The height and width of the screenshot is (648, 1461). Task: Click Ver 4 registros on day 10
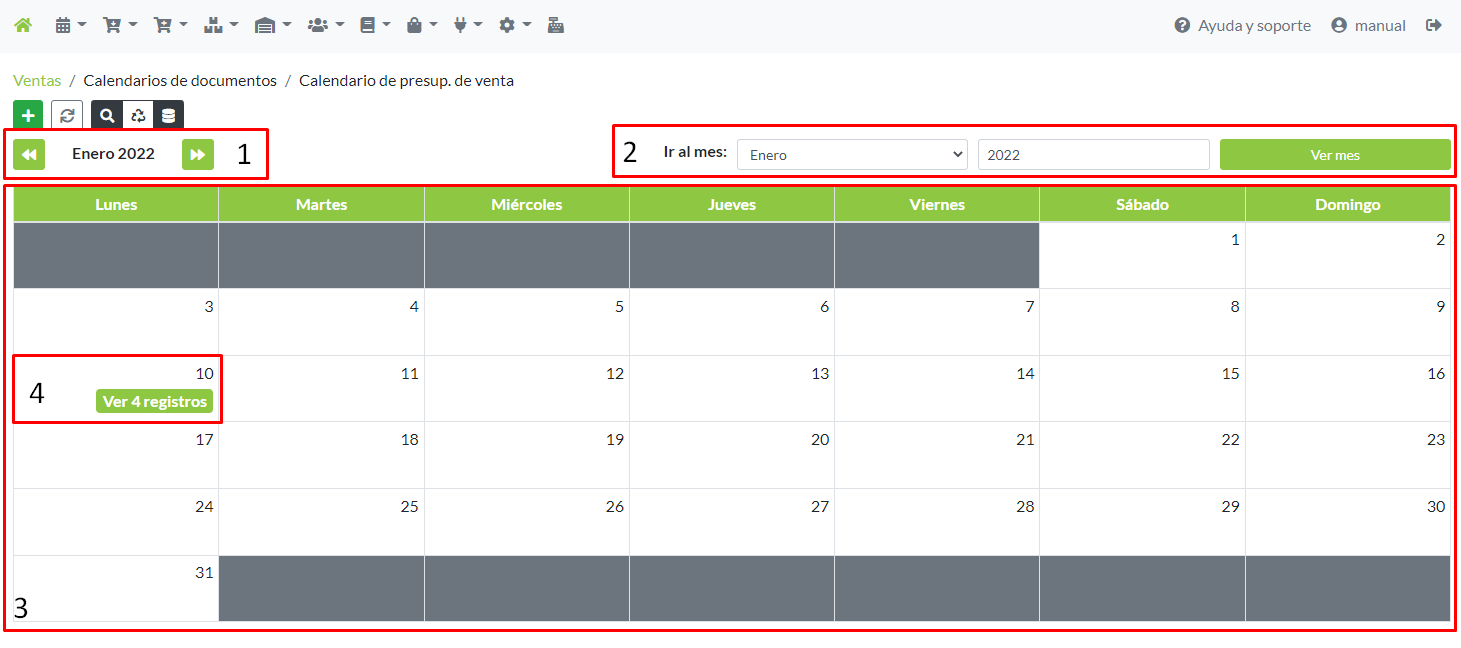155,401
